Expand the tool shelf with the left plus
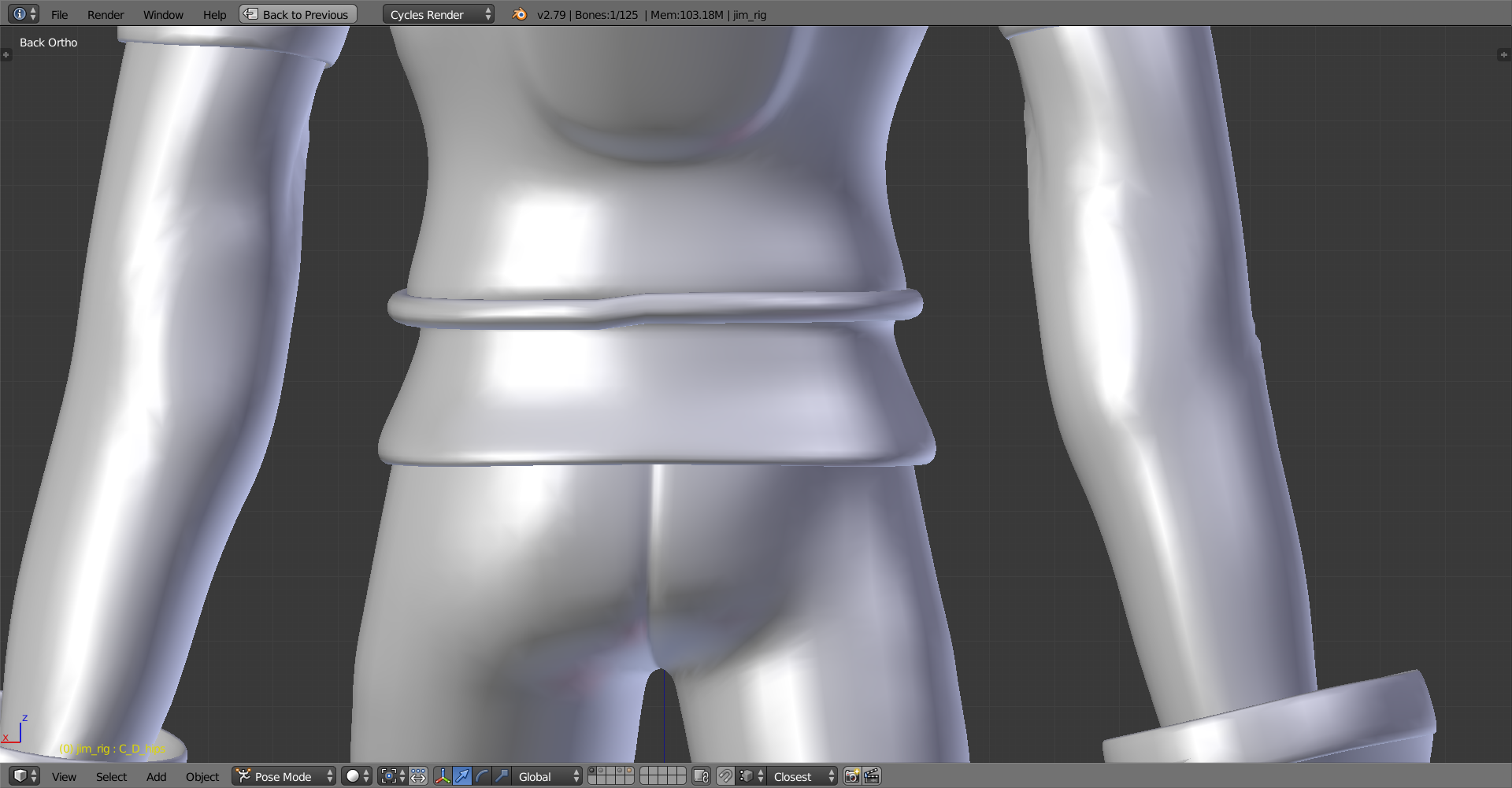 6,55
